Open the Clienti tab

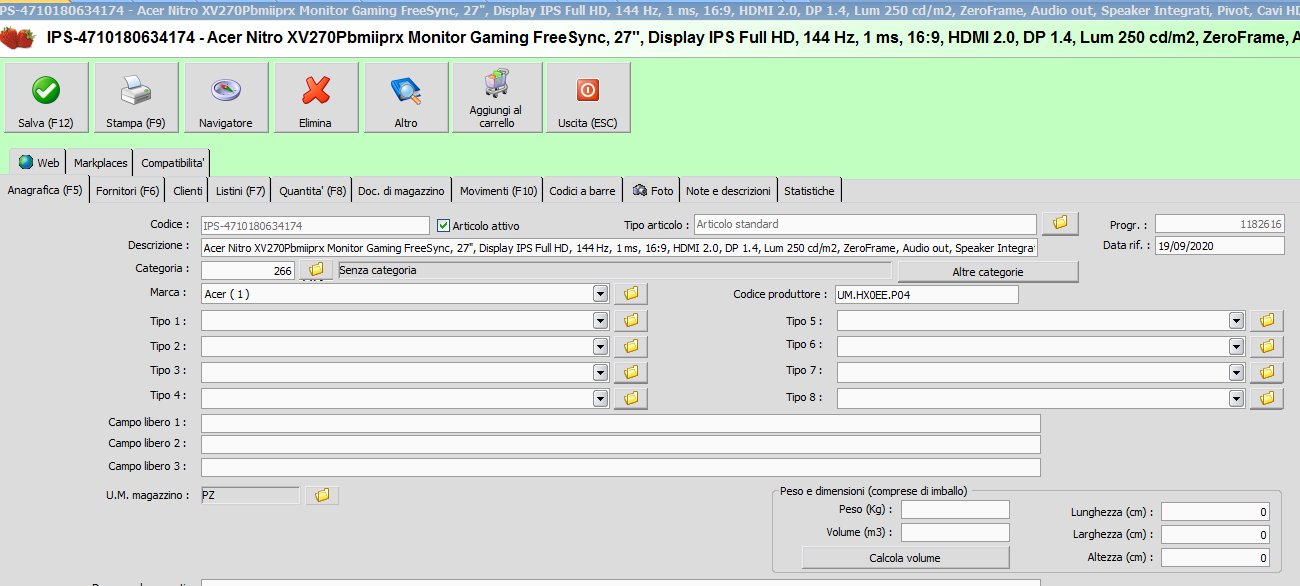(188, 191)
